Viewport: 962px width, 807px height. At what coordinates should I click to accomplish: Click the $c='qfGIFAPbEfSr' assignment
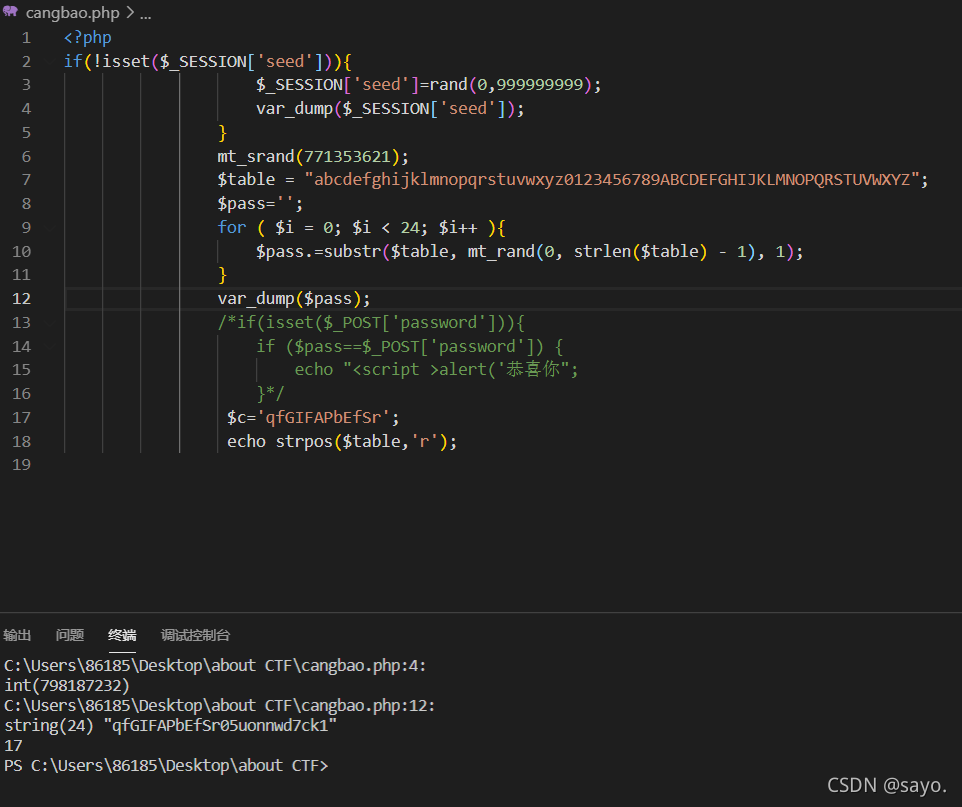click(x=313, y=418)
